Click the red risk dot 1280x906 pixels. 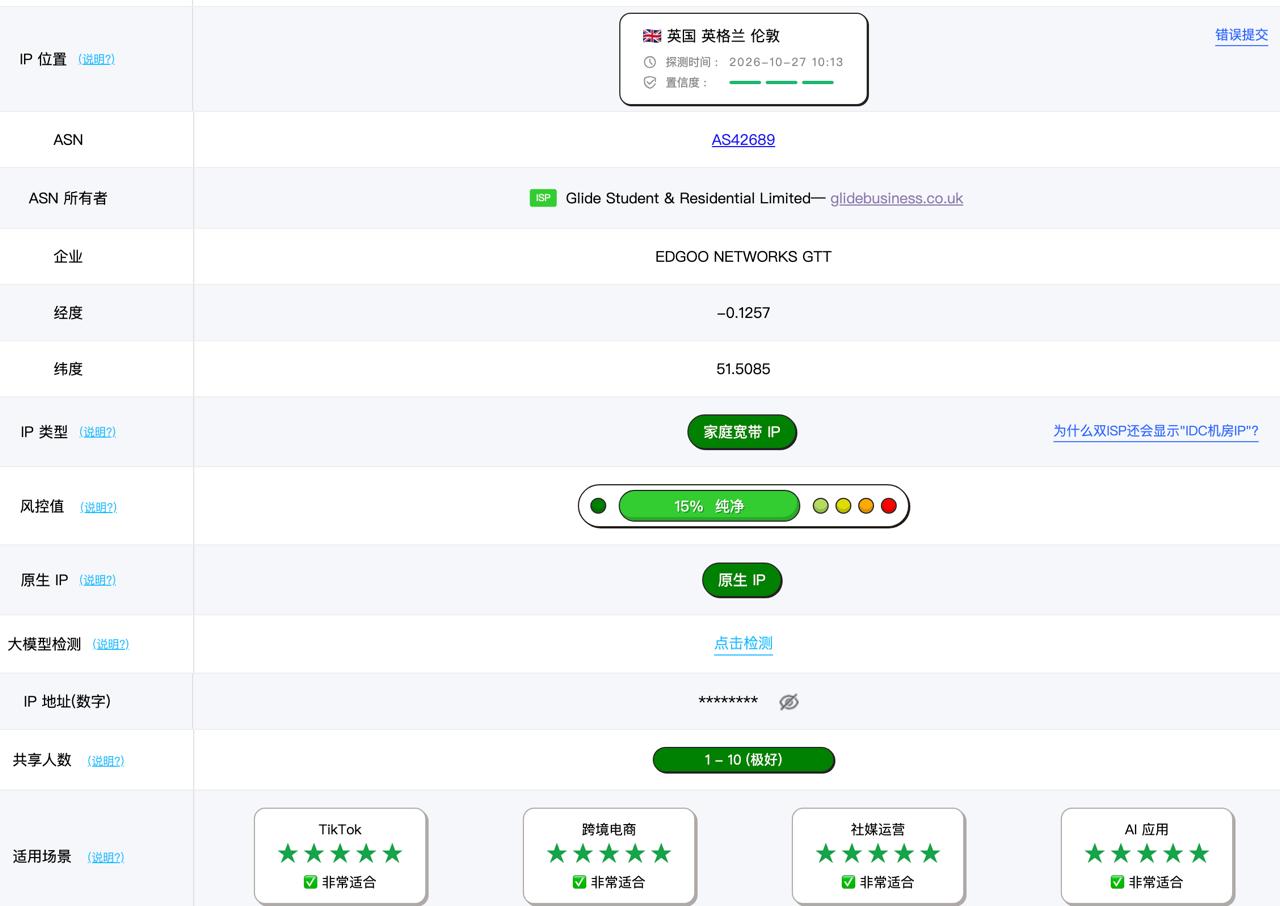point(888,506)
